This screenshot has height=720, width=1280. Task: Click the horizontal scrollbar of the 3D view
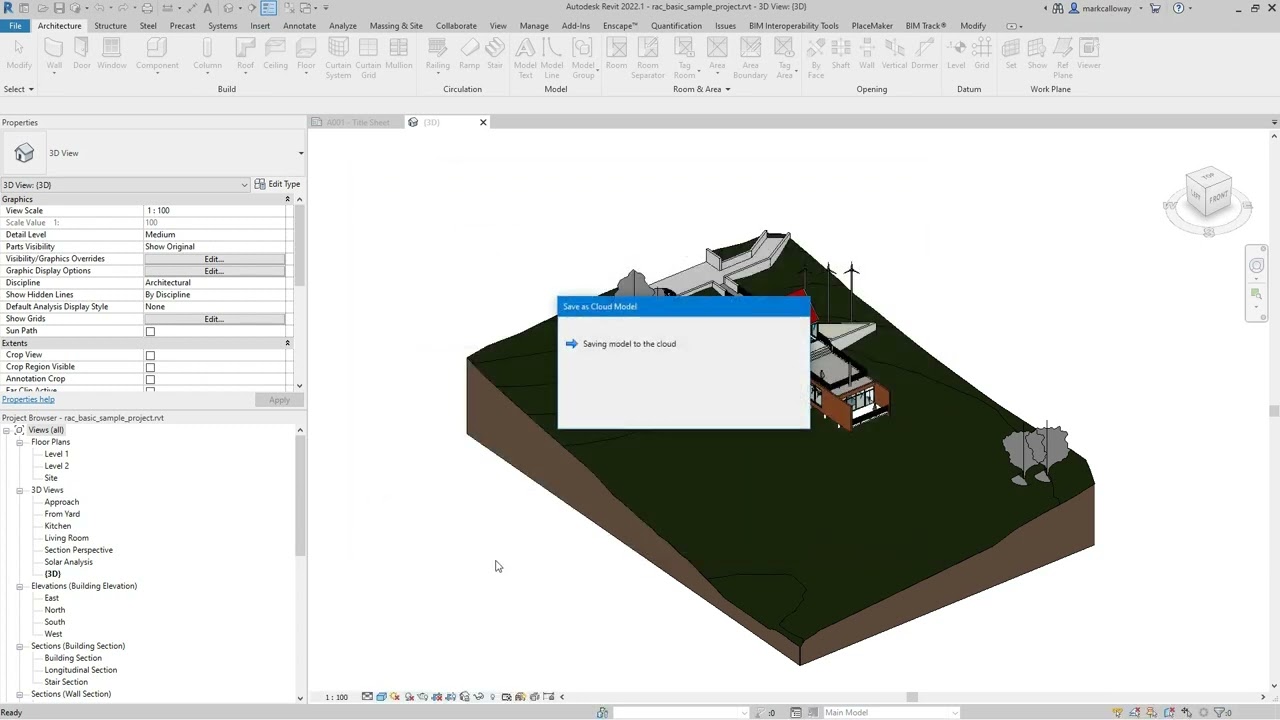click(912, 697)
